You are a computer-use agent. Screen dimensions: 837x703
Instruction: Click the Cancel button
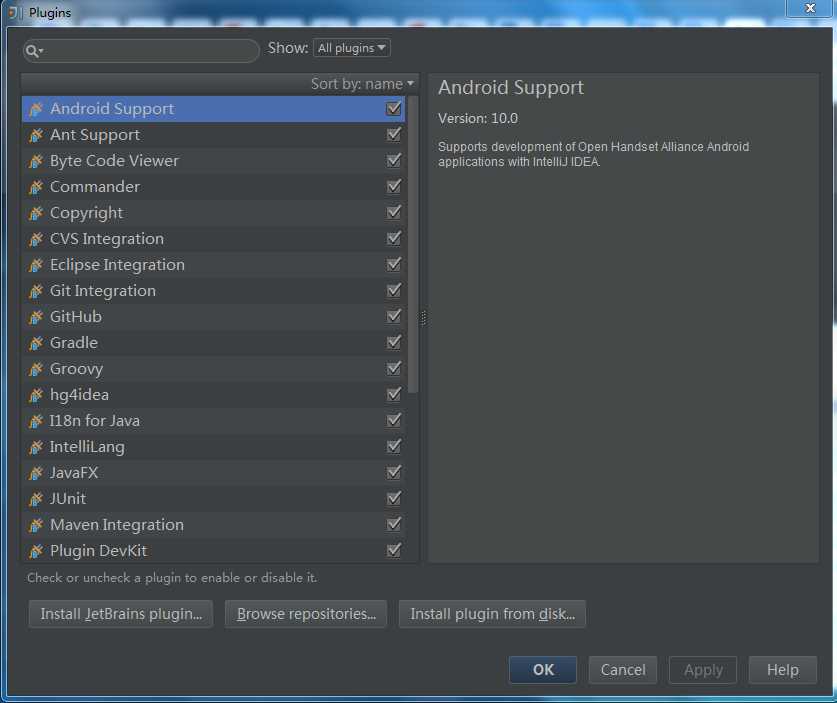coord(623,670)
